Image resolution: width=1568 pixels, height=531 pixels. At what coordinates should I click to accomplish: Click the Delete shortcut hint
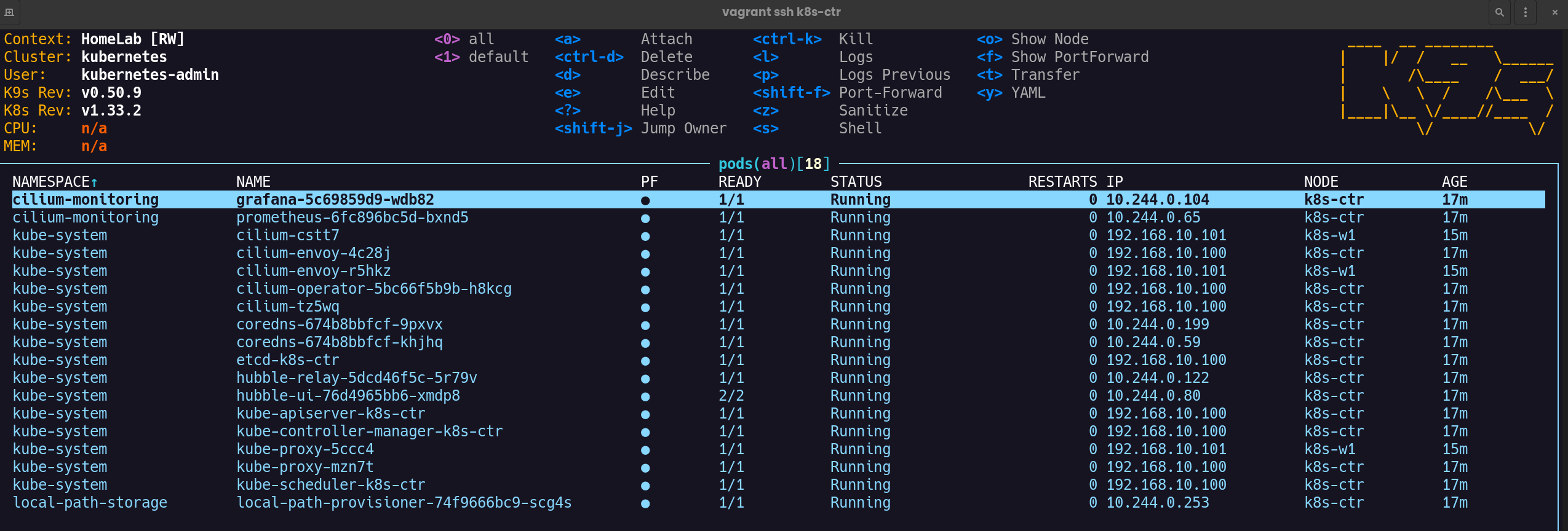[x=624, y=57]
